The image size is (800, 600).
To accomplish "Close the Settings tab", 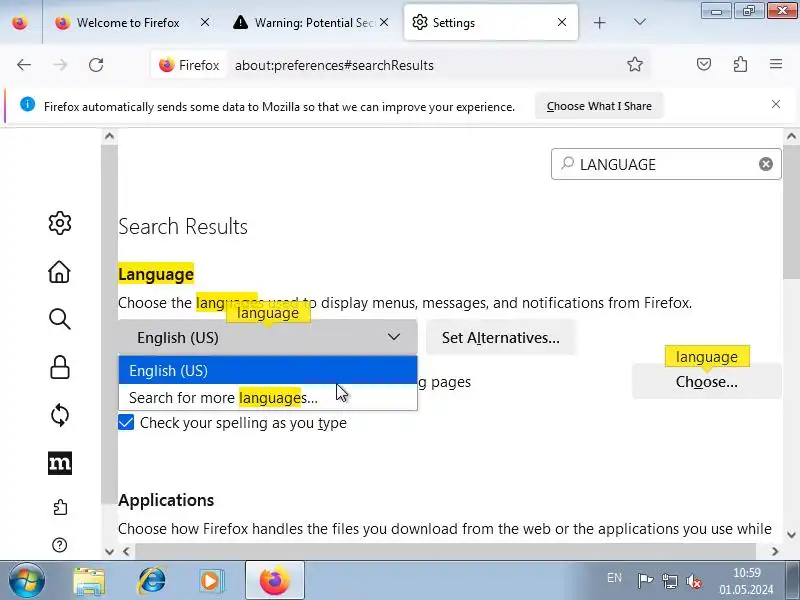I will (562, 22).
